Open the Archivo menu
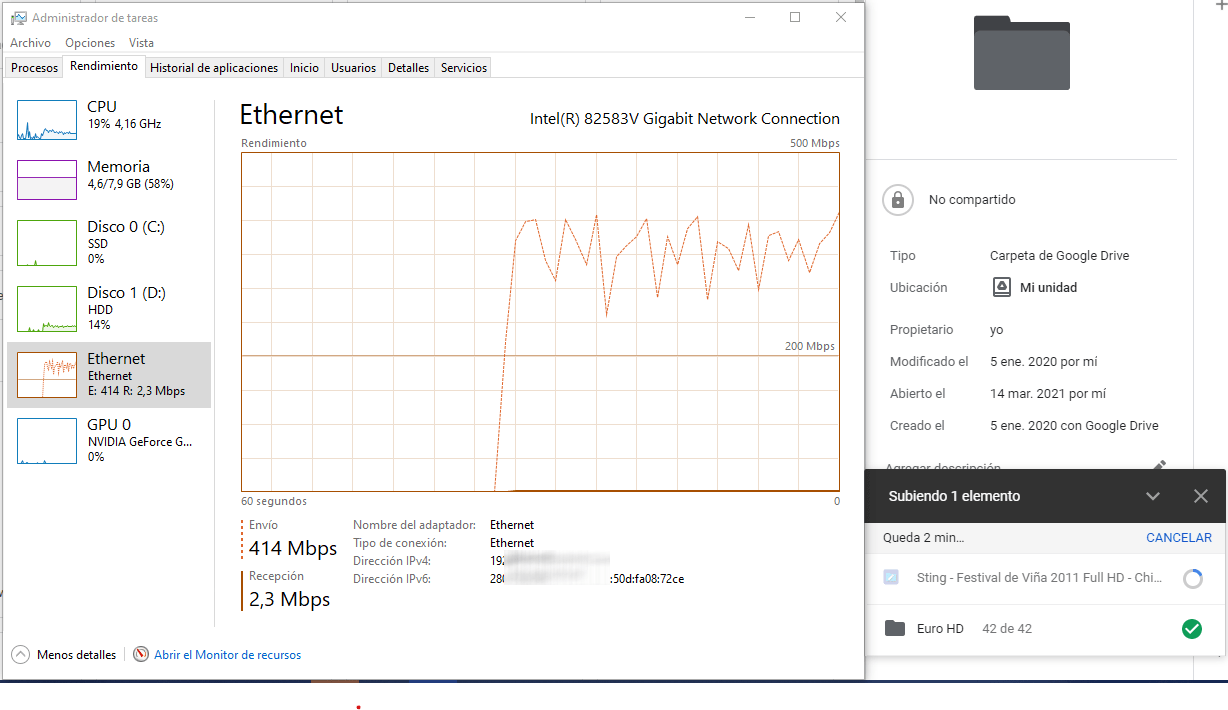 [x=30, y=43]
